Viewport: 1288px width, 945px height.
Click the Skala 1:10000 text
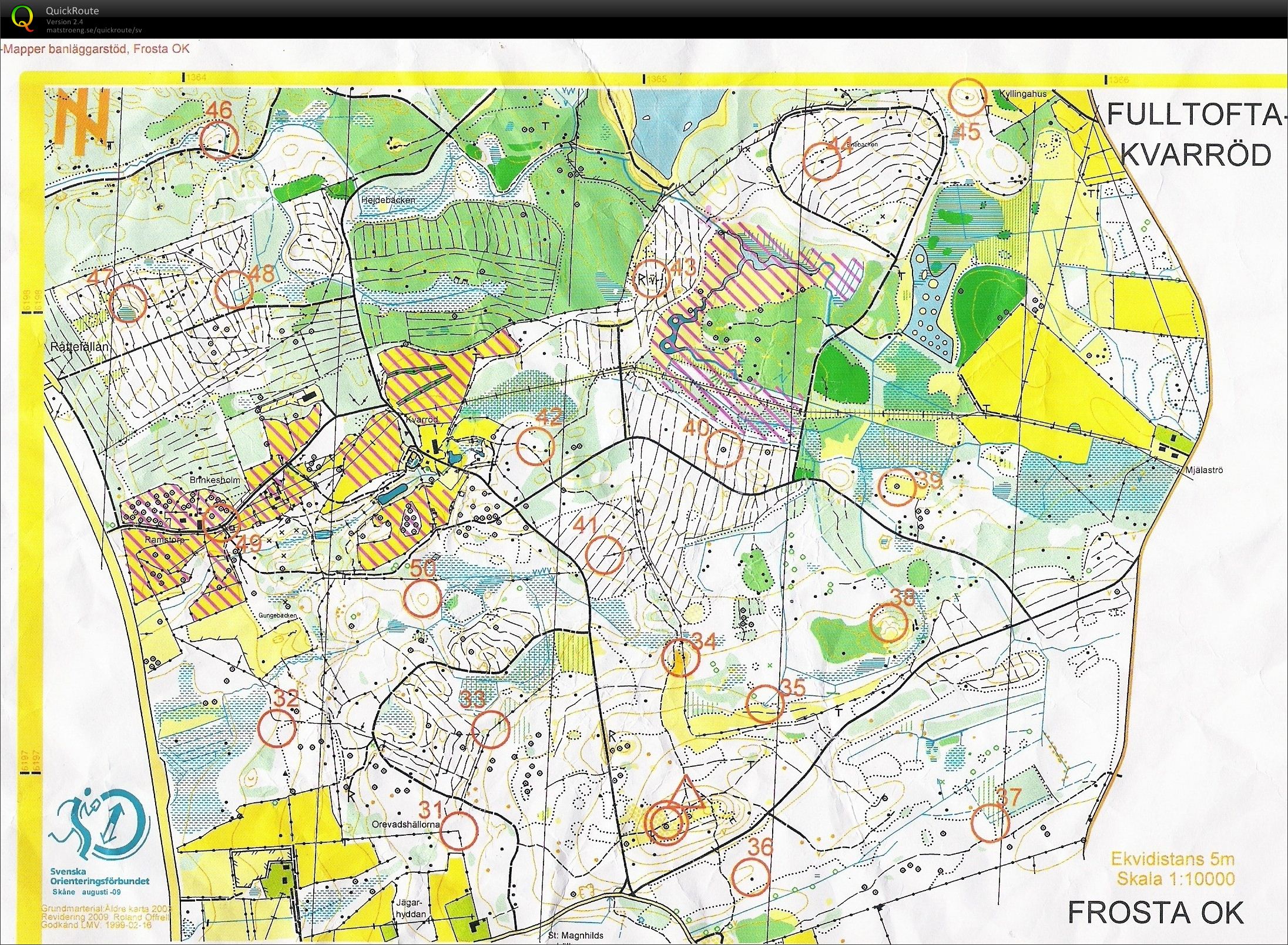coord(1176,879)
